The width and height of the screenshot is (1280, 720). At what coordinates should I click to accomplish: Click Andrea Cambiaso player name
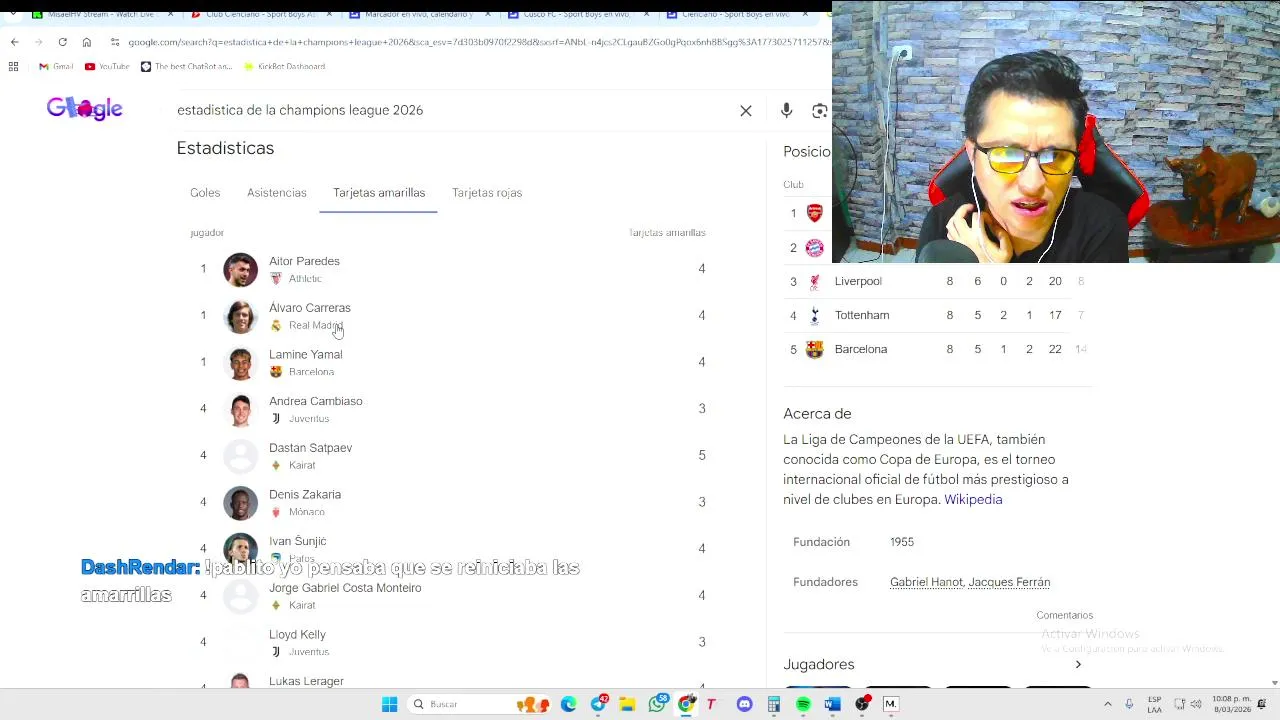click(316, 401)
